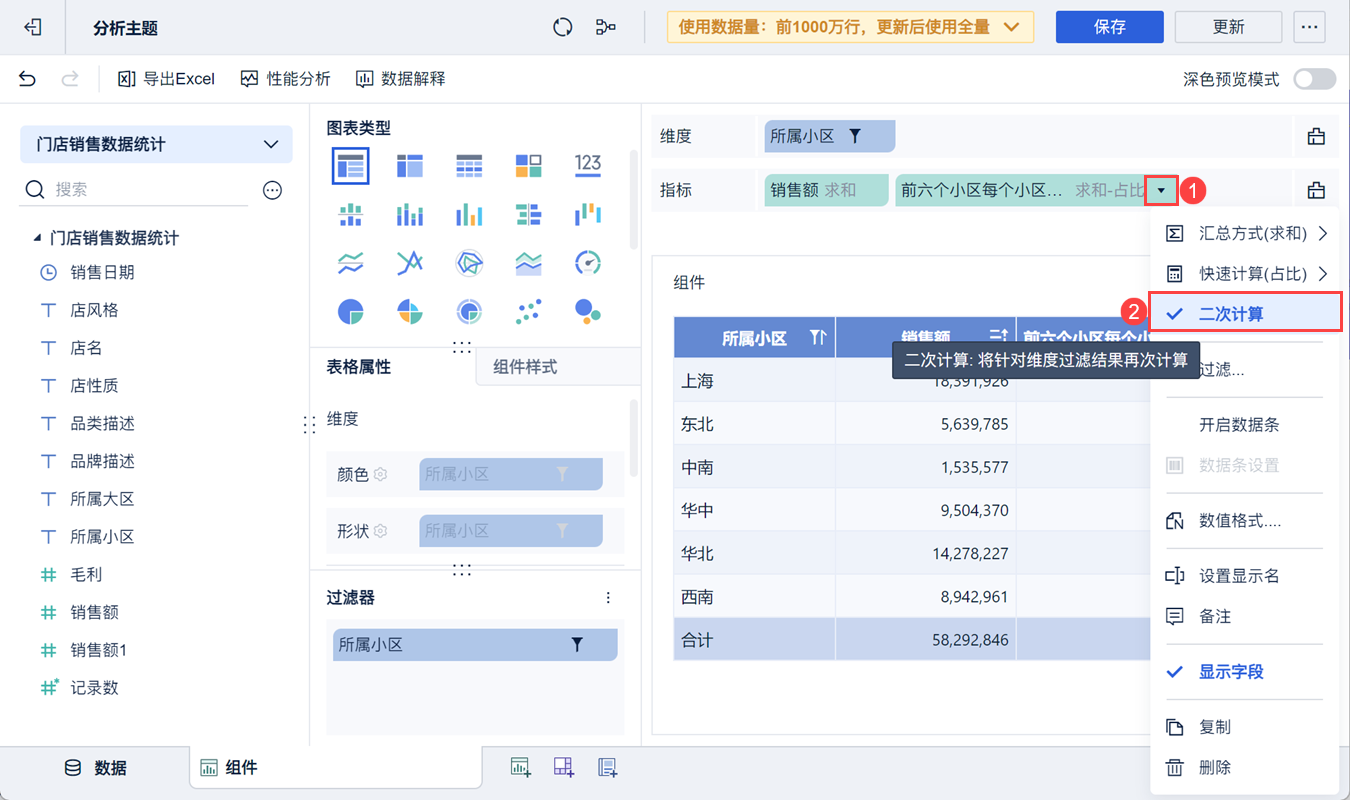Choose the radar chart type
Image resolution: width=1350 pixels, height=800 pixels.
(x=469, y=263)
